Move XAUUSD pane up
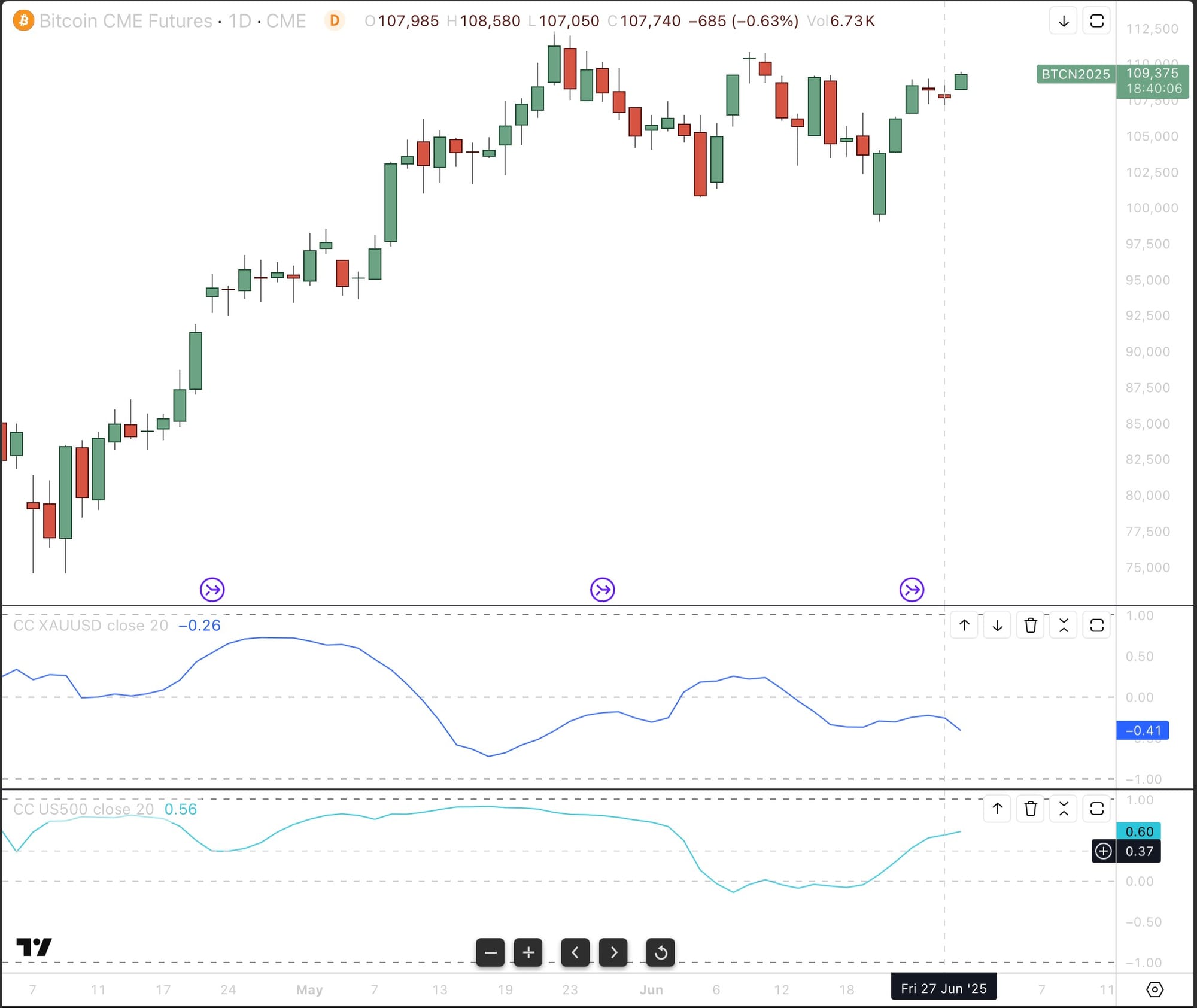The image size is (1197, 1008). coord(964,626)
